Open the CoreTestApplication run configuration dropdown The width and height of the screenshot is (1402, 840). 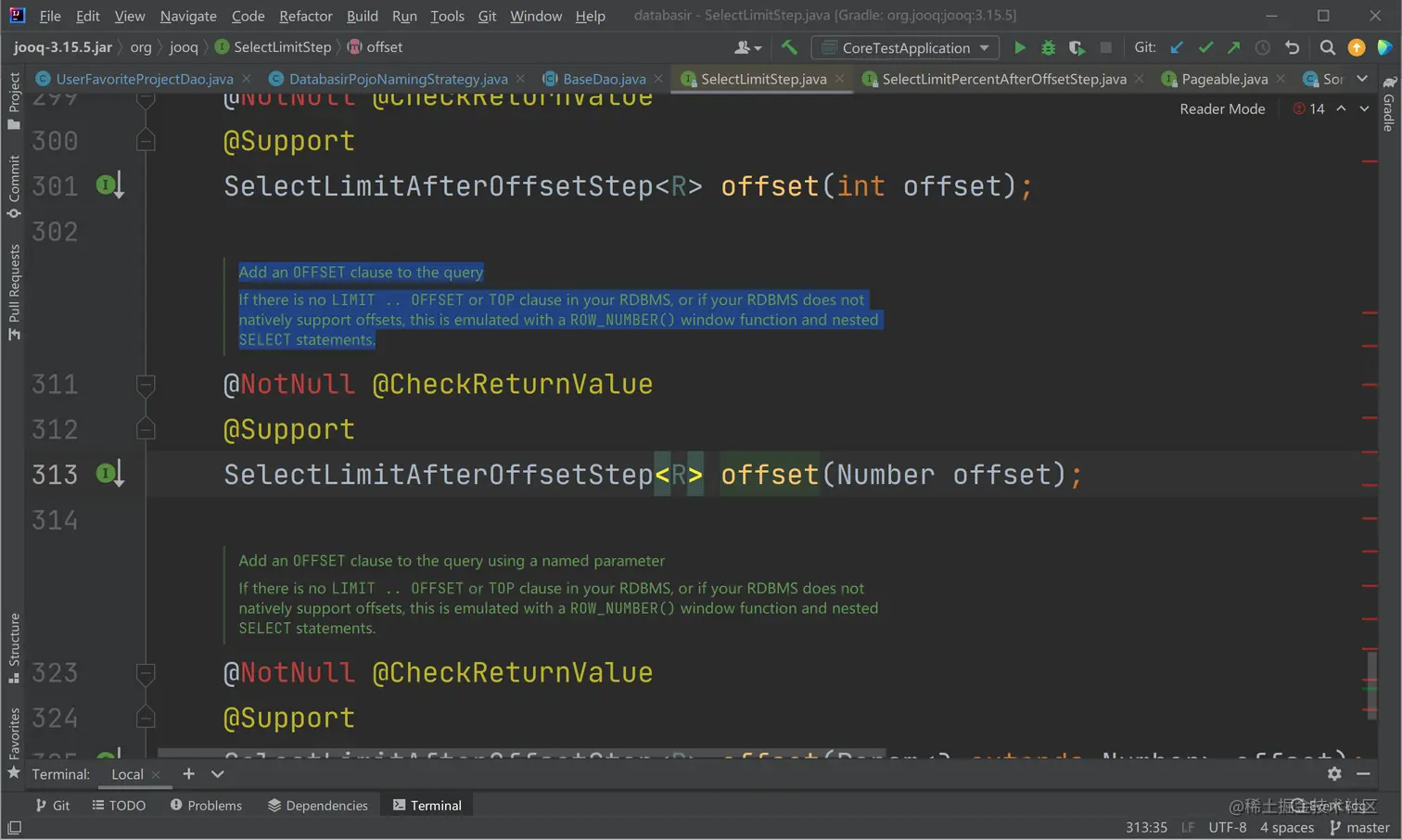coord(905,47)
